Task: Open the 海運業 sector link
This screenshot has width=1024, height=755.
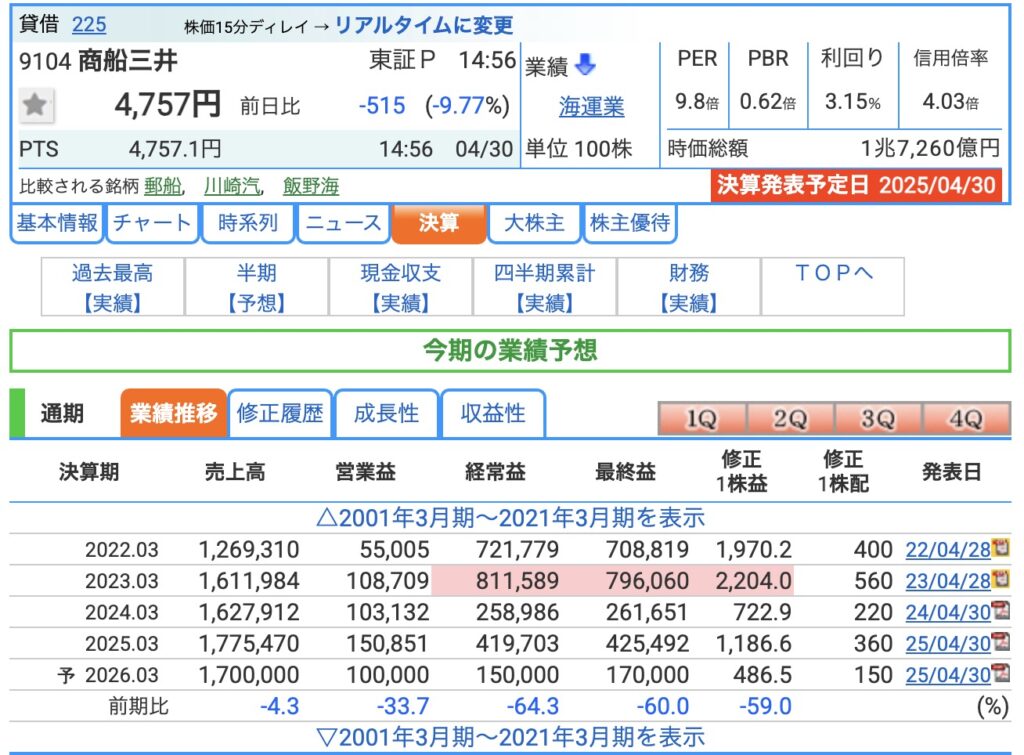Action: [591, 106]
